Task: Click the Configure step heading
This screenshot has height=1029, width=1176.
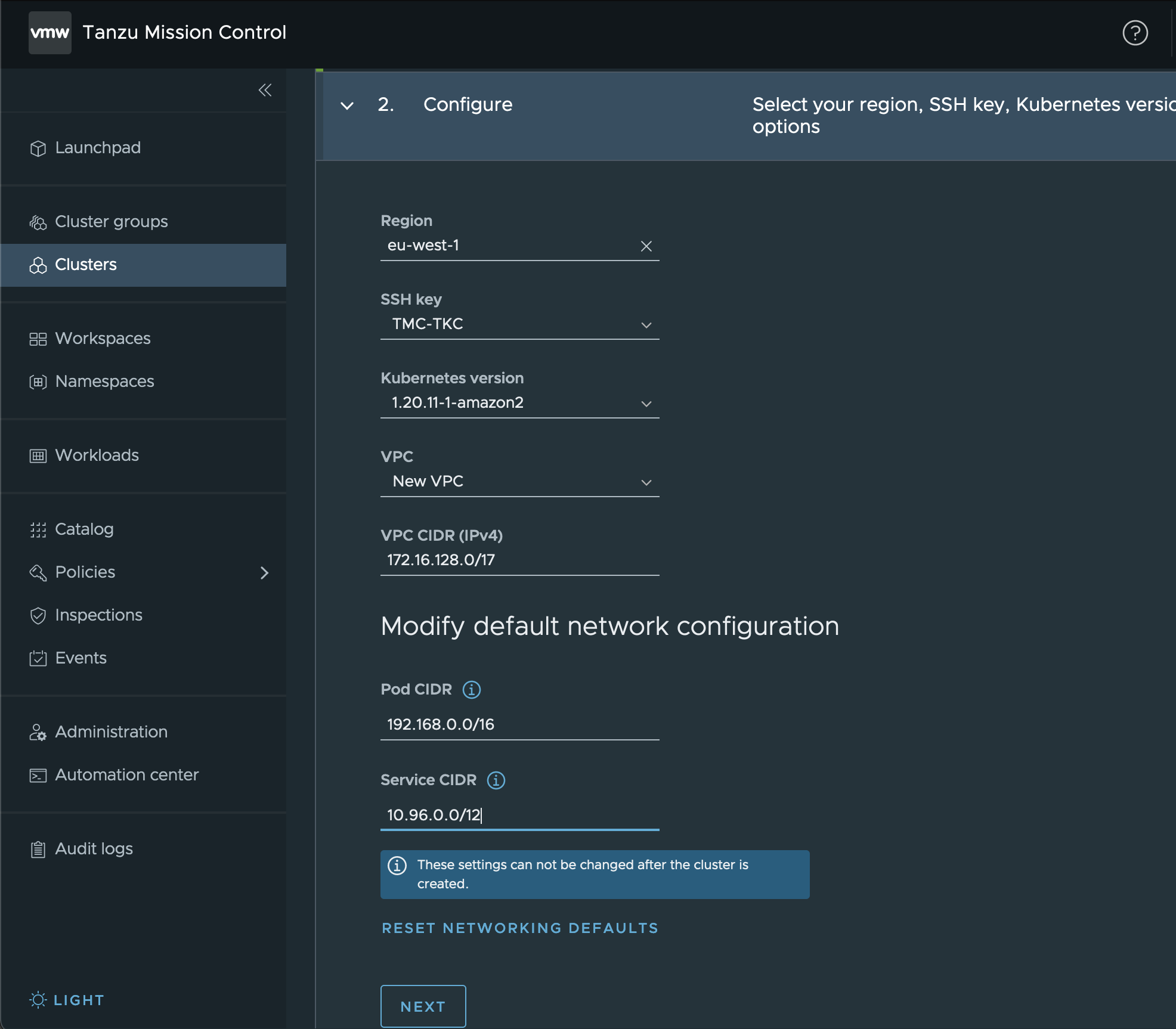Action: 468,105
